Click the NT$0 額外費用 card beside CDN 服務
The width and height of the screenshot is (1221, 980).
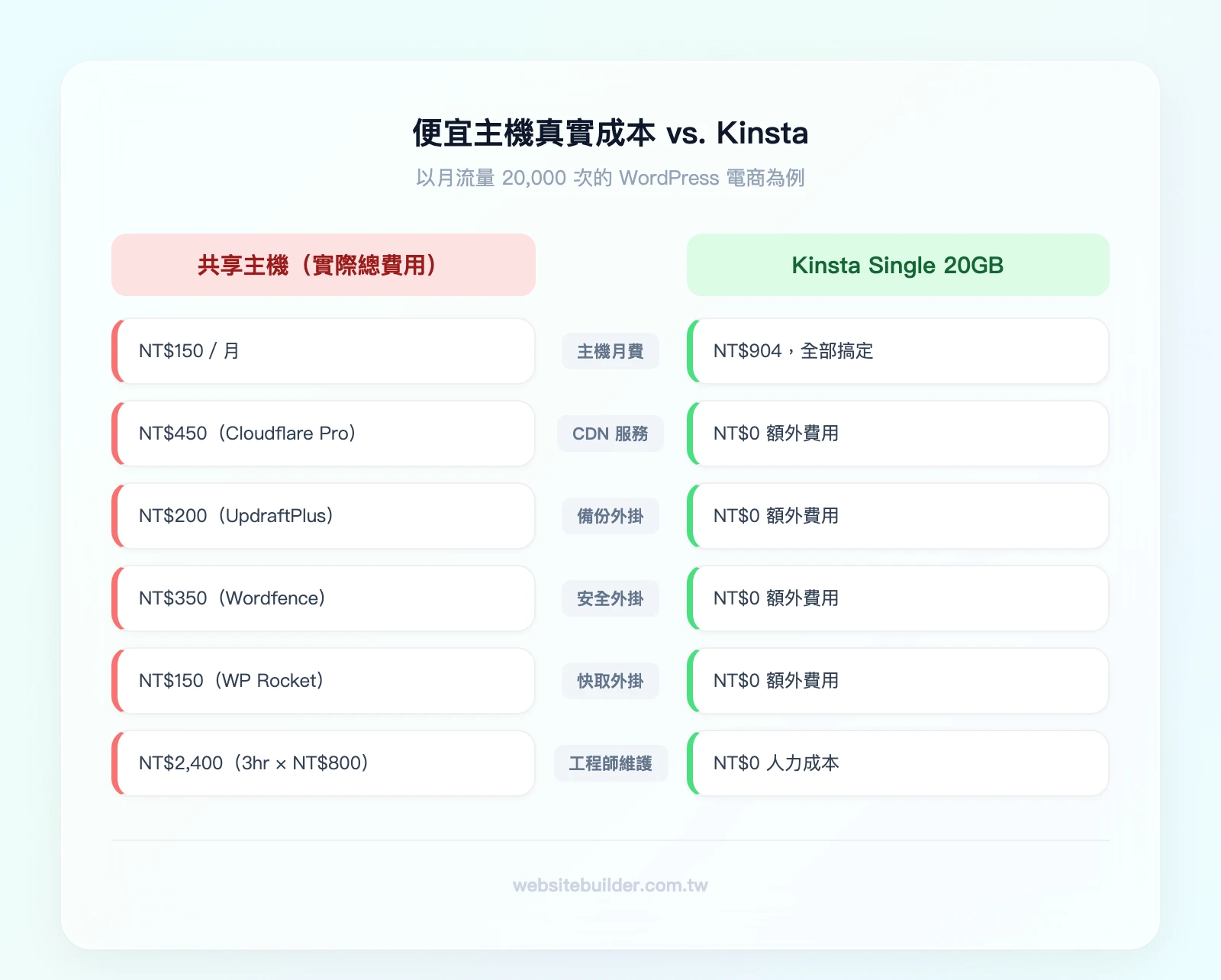[x=897, y=434]
